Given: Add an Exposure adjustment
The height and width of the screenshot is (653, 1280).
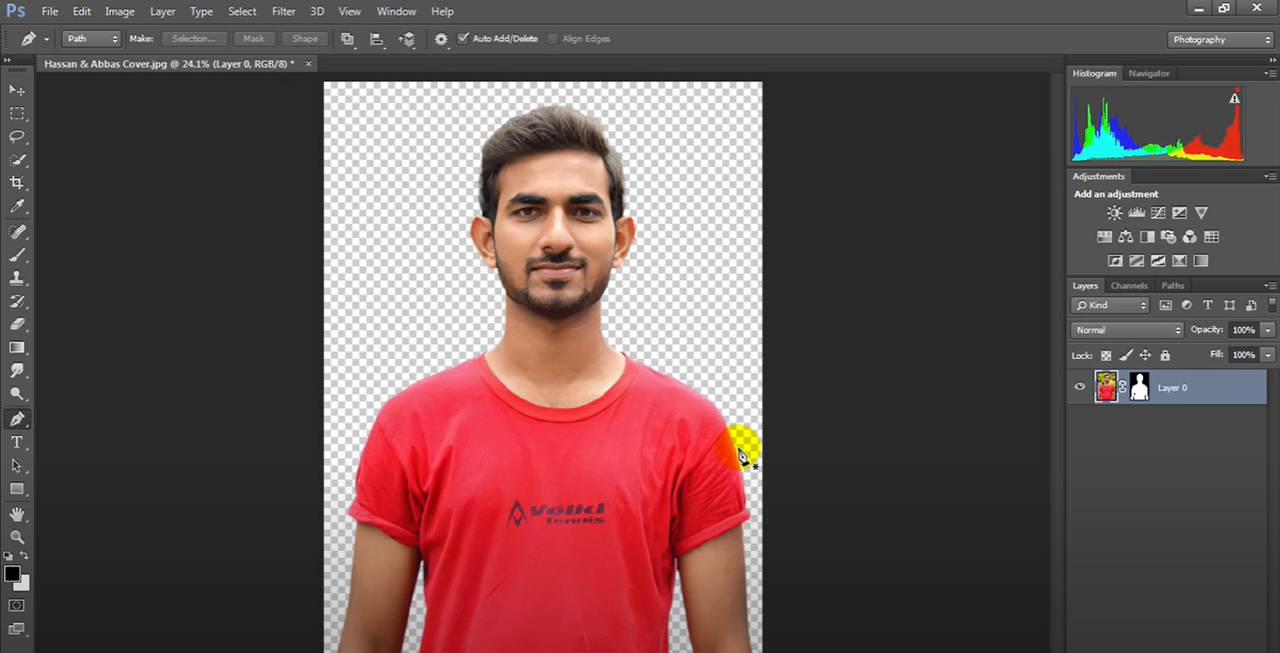Looking at the screenshot, I should tap(1180, 213).
